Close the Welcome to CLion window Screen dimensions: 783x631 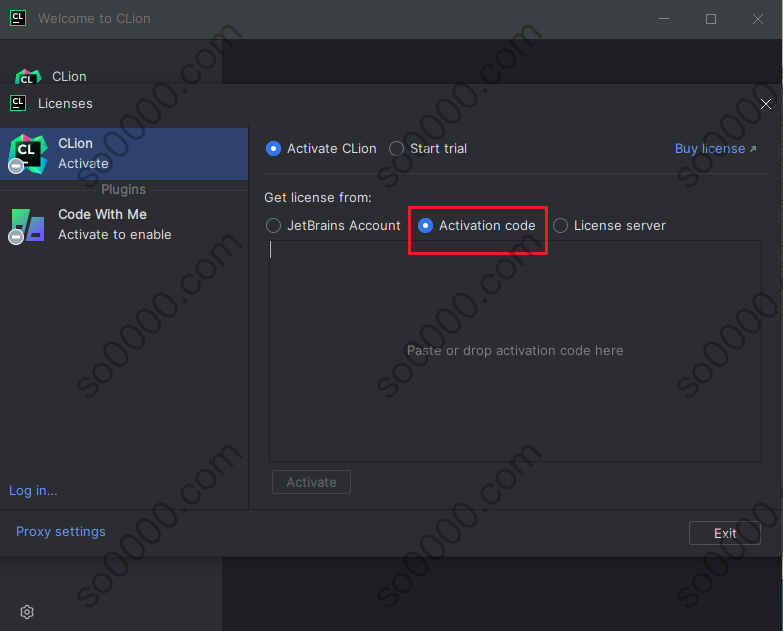pyautogui.click(x=758, y=19)
